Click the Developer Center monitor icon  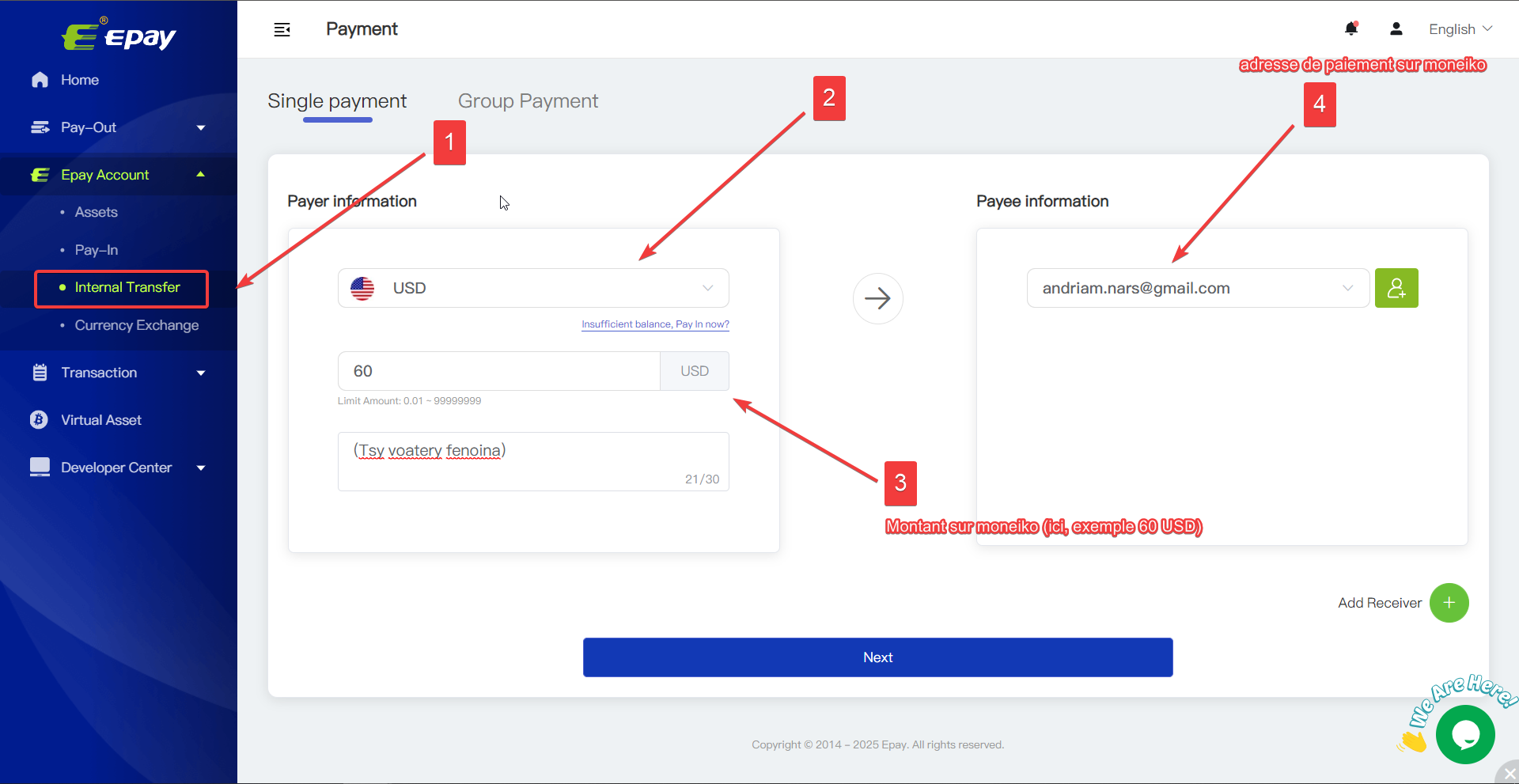pyautogui.click(x=40, y=467)
